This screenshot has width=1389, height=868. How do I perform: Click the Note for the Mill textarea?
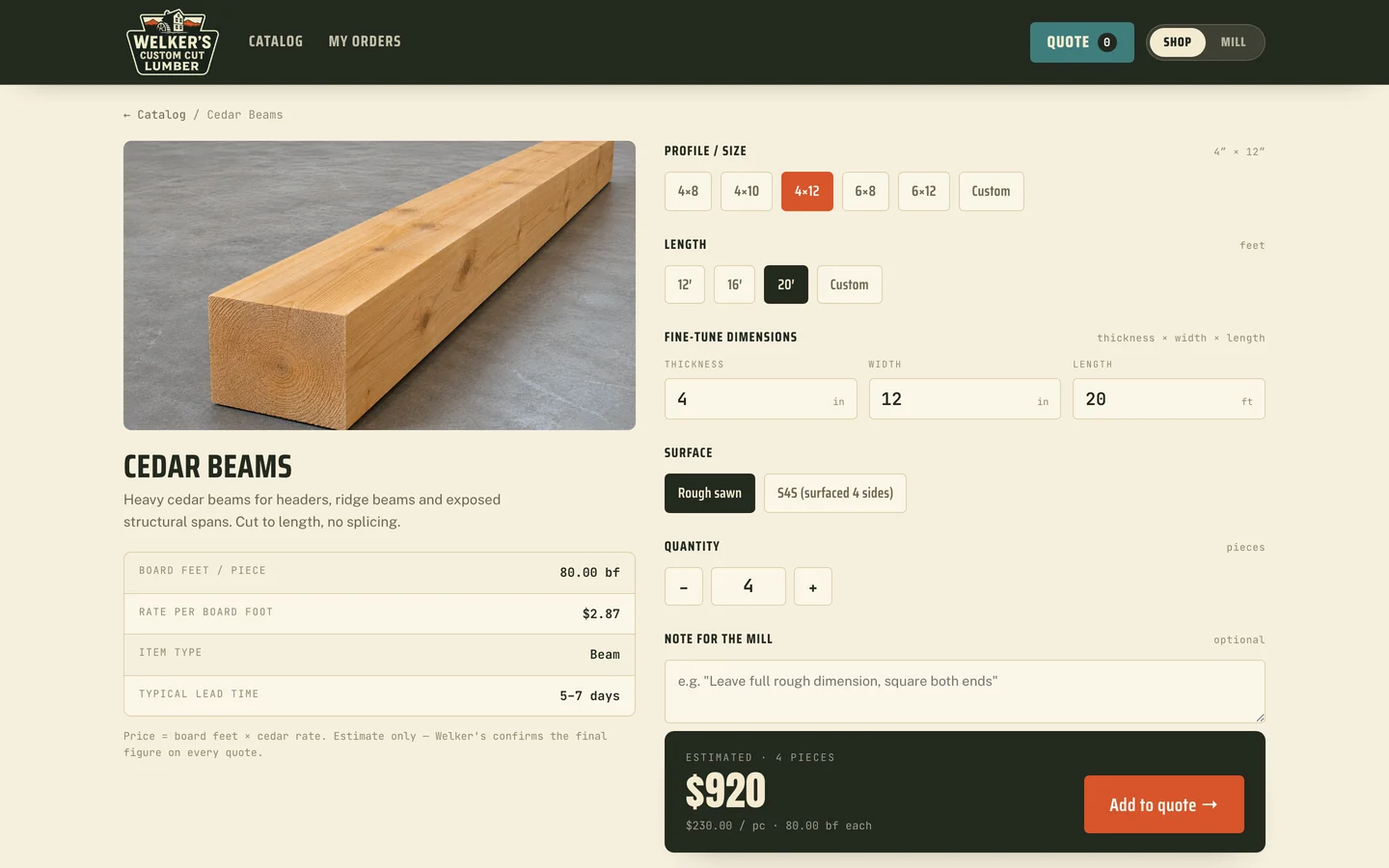(x=965, y=692)
